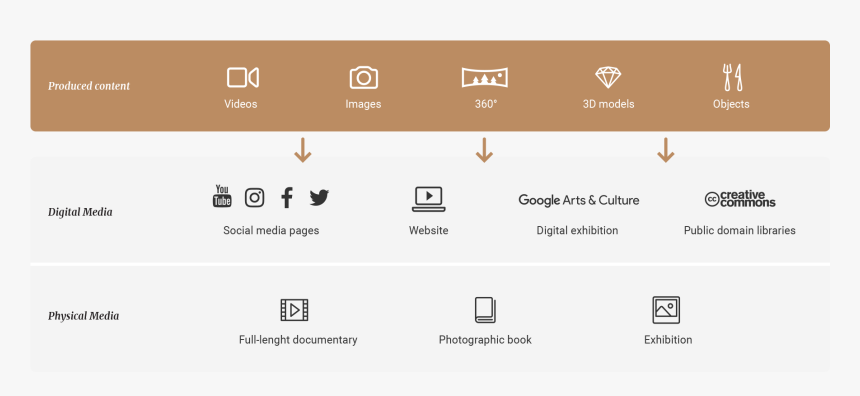Image resolution: width=860 pixels, height=396 pixels.
Task: Click the 'Full-lenght documentary' label
Action: point(298,340)
